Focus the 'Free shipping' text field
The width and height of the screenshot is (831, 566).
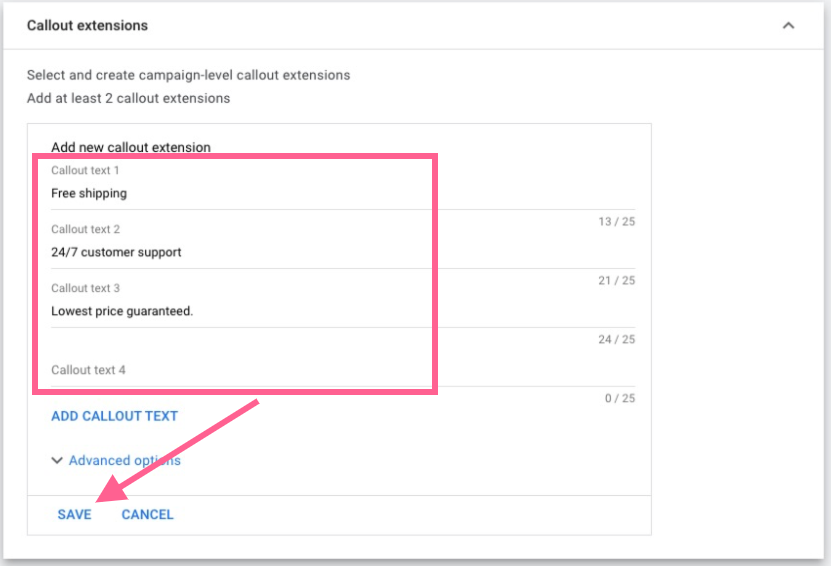(x=240, y=194)
